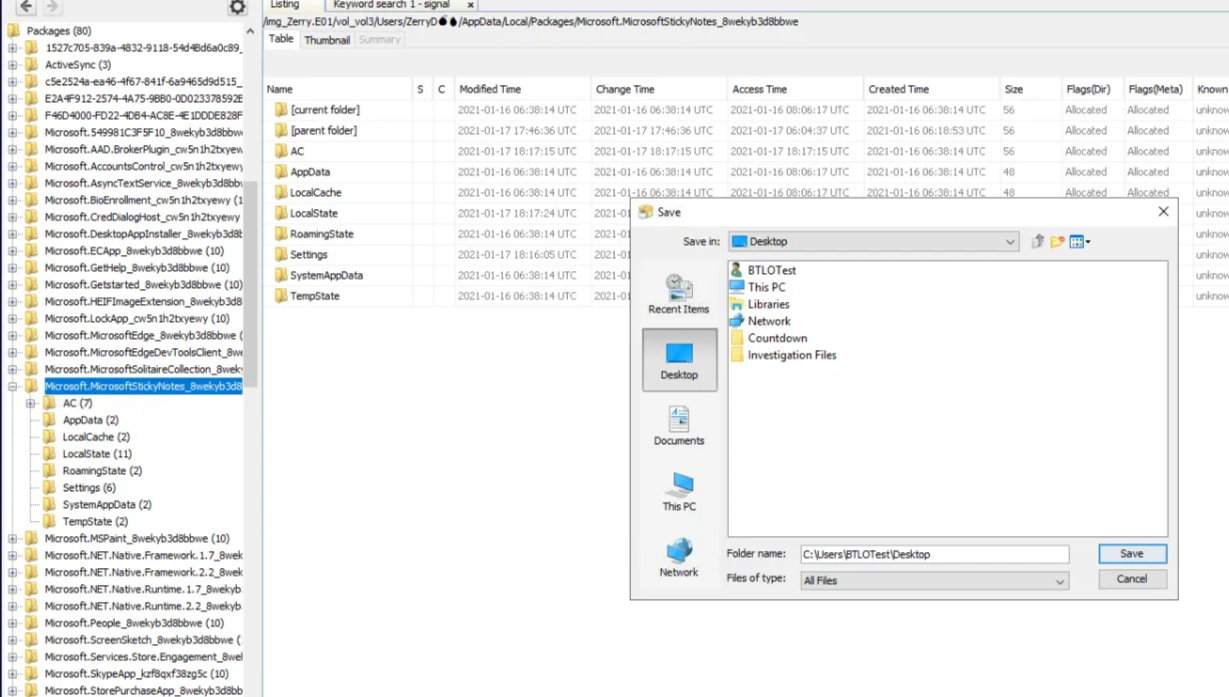This screenshot has height=697, width=1229.
Task: Open the tree settings gear icon
Action: click(237, 7)
